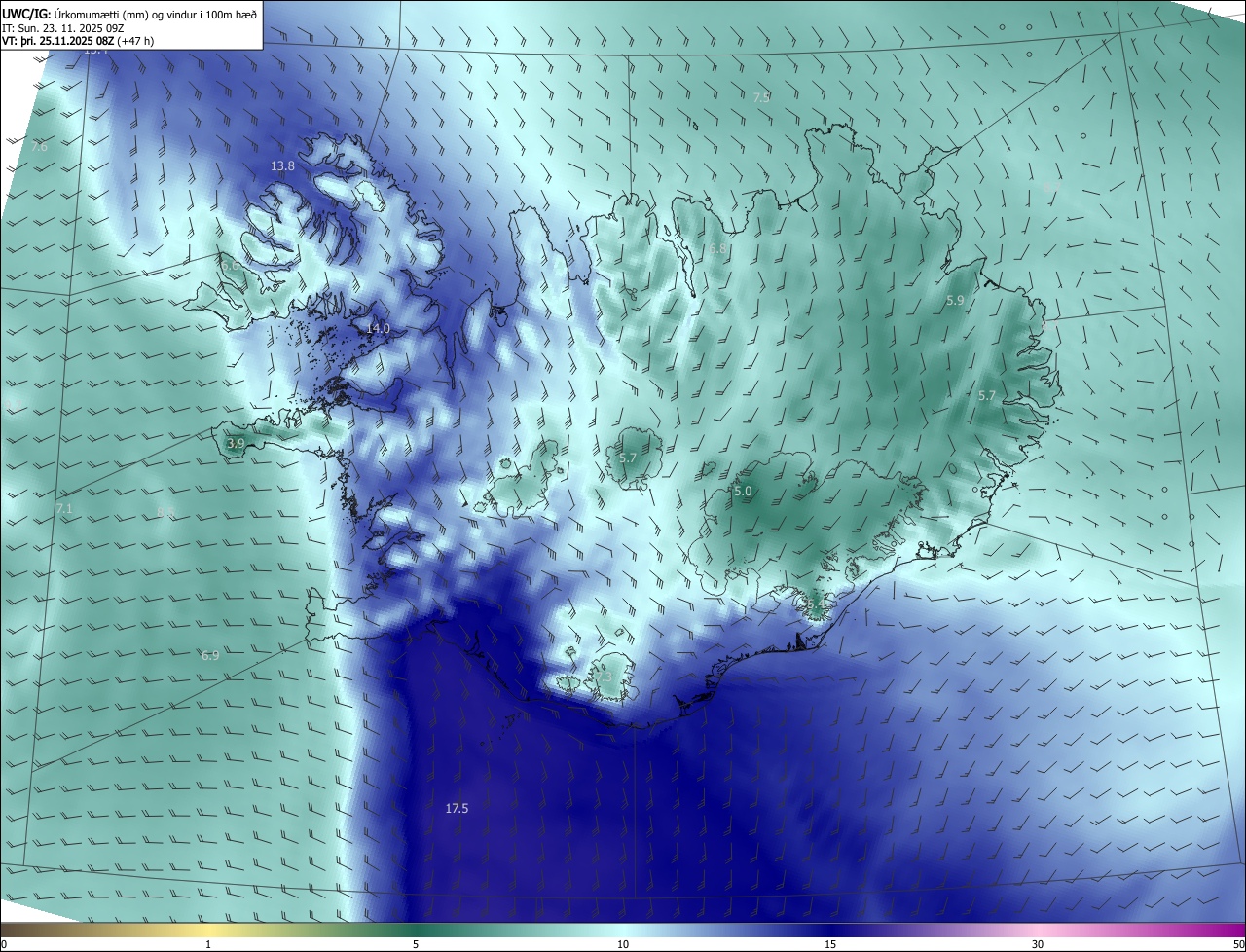Click the colorbar tick label 50
Image resolution: width=1246 pixels, height=952 pixels.
[x=1238, y=944]
